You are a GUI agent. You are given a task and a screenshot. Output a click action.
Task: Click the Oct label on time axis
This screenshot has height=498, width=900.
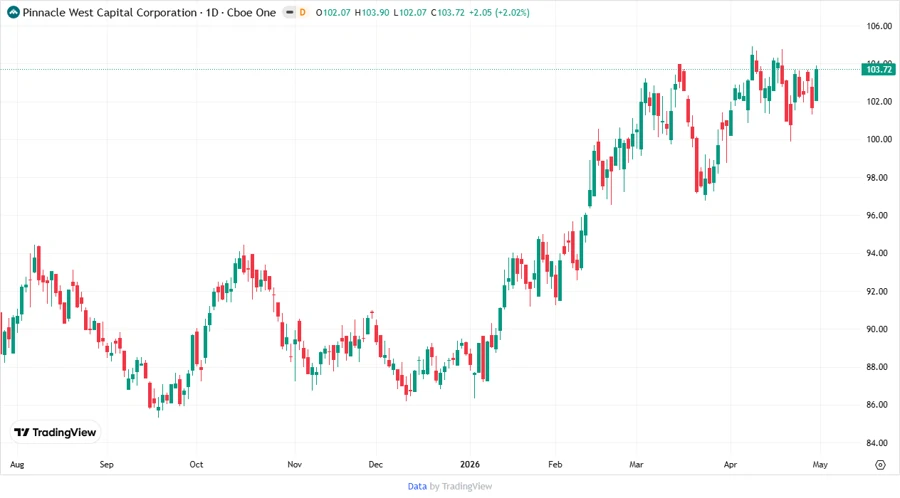tap(196, 465)
